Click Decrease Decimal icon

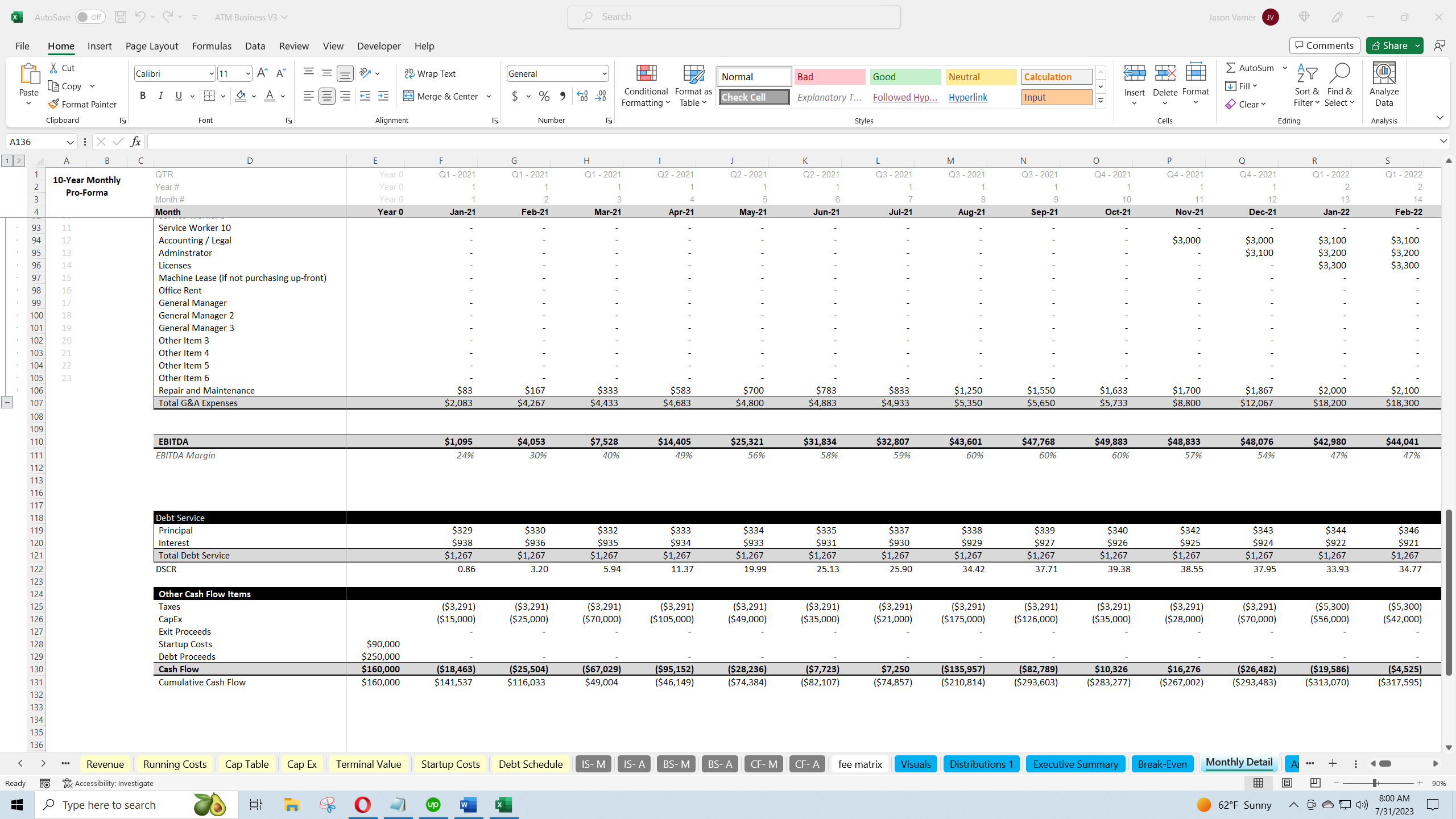601,96
